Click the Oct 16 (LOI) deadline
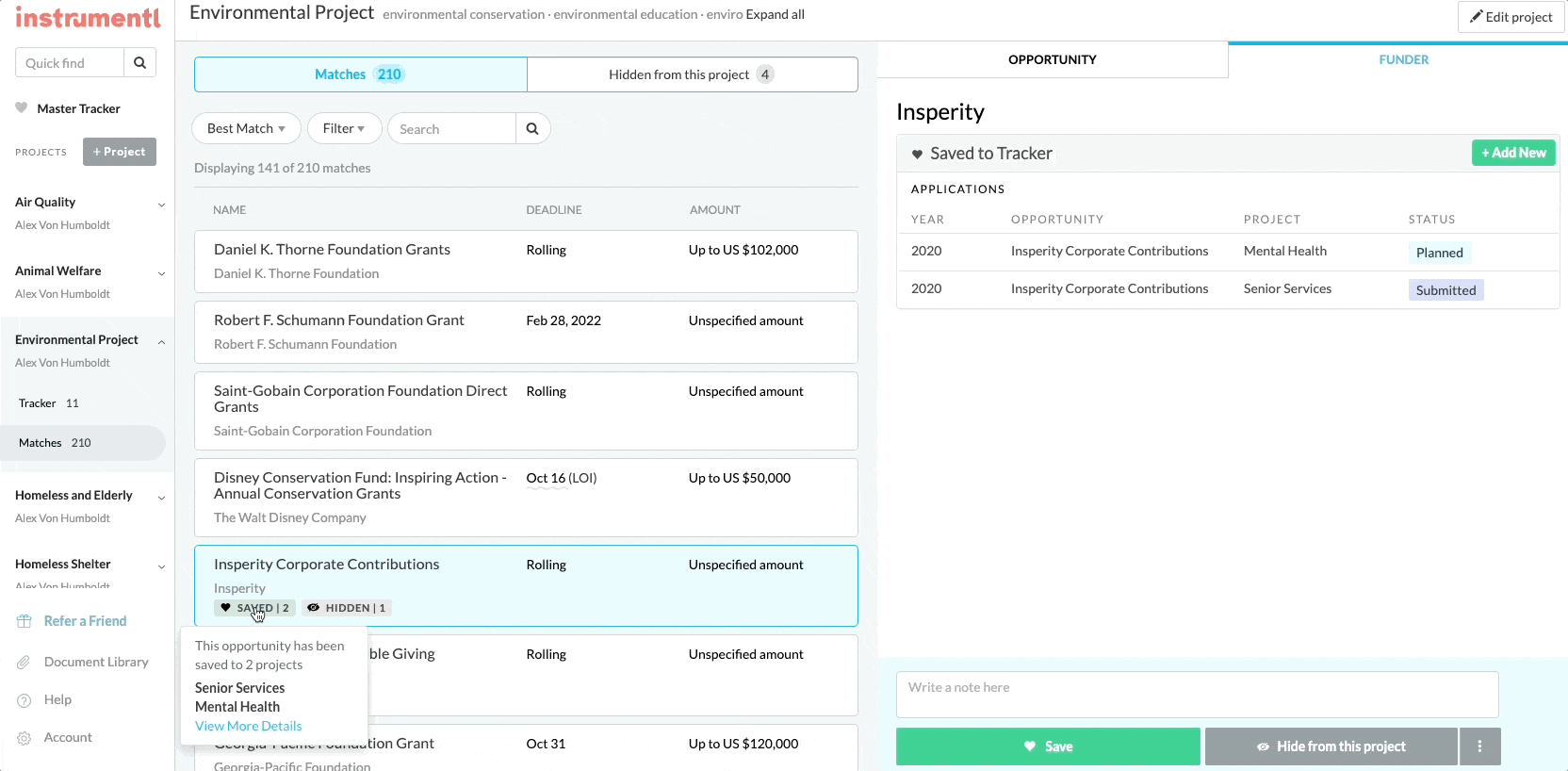 click(562, 478)
